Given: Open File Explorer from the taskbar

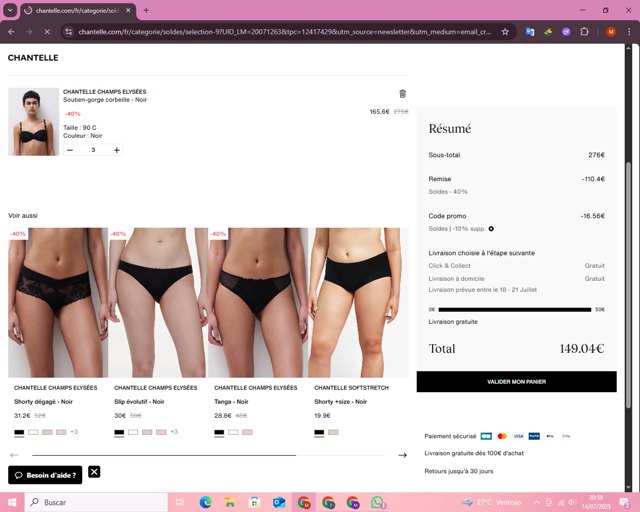Looking at the screenshot, I should [230, 502].
